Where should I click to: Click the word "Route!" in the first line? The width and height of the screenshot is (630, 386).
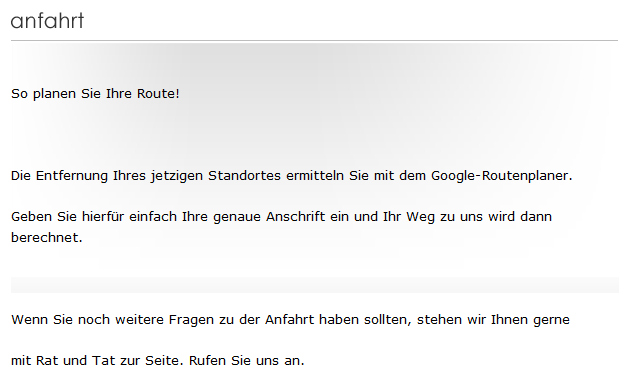(158, 94)
